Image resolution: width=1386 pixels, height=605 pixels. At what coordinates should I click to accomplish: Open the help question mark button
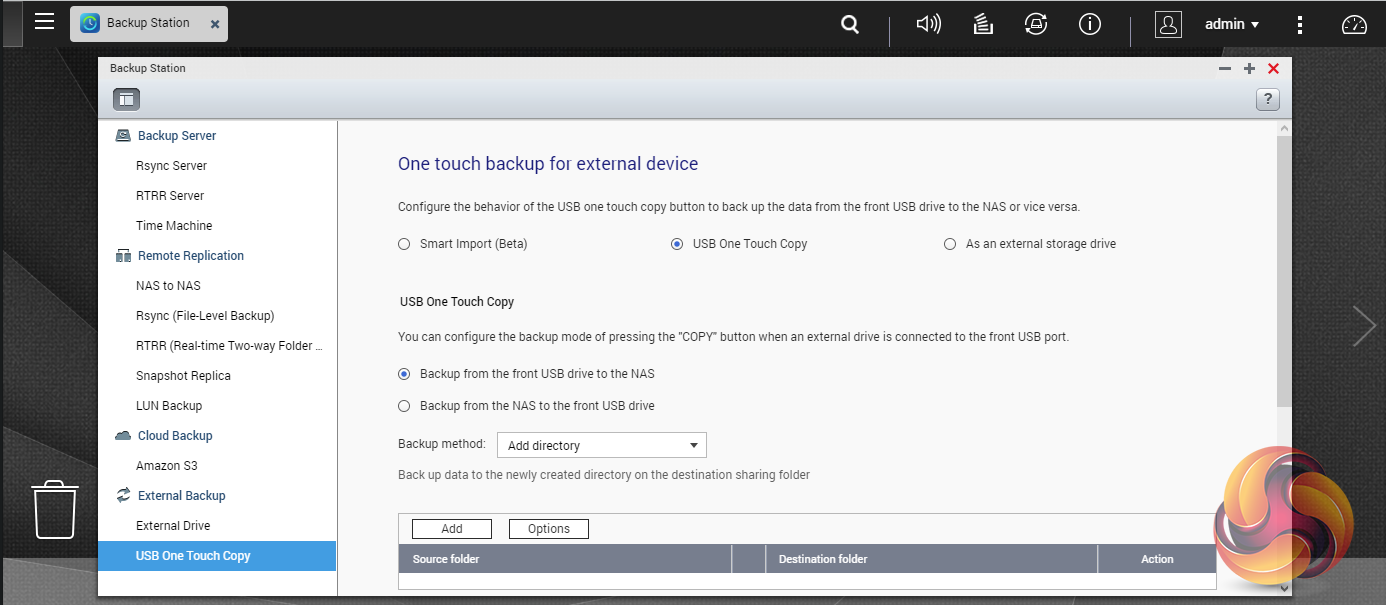click(1267, 99)
